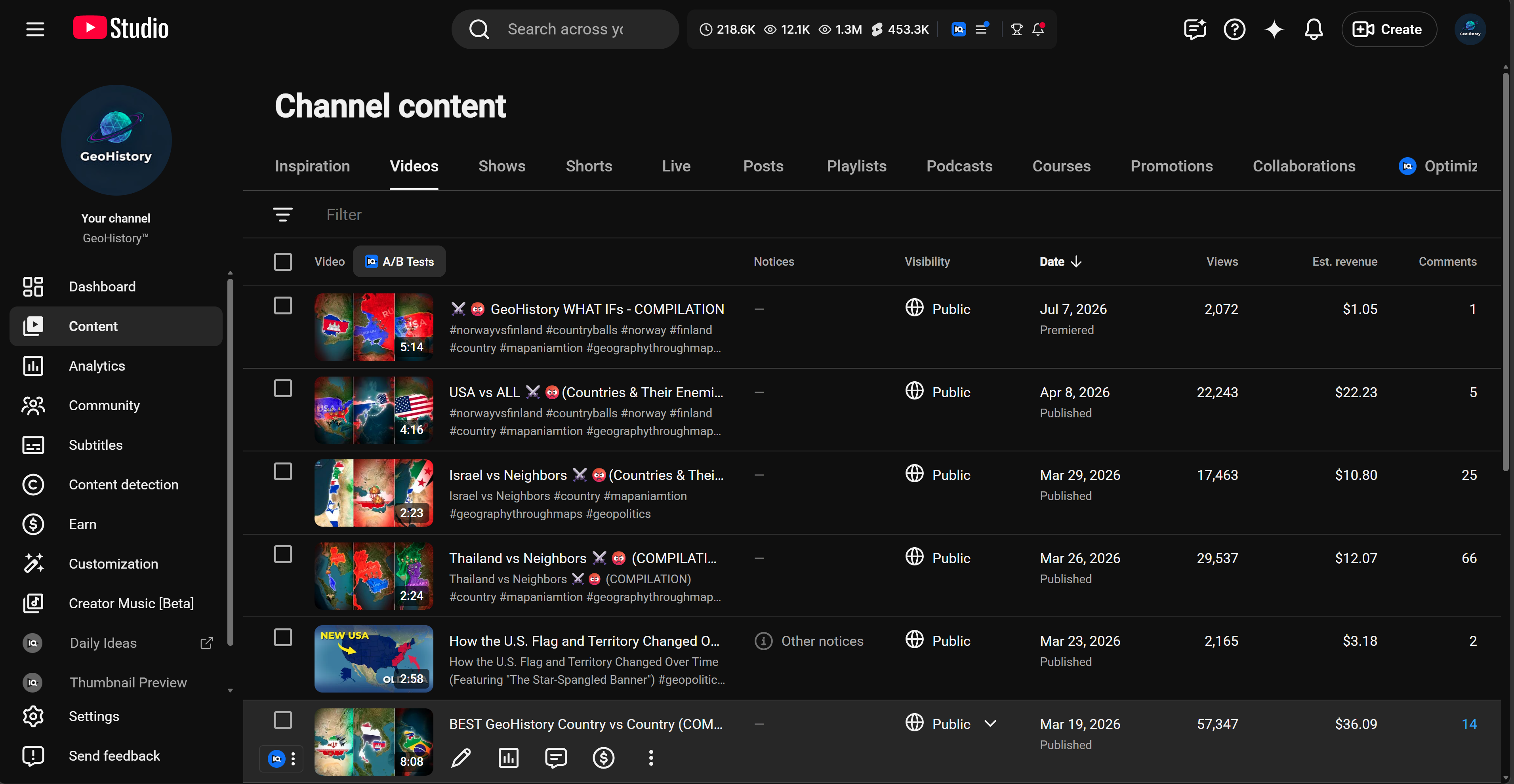Click the 14 comments link
This screenshot has height=784, width=1514.
coord(1469,723)
